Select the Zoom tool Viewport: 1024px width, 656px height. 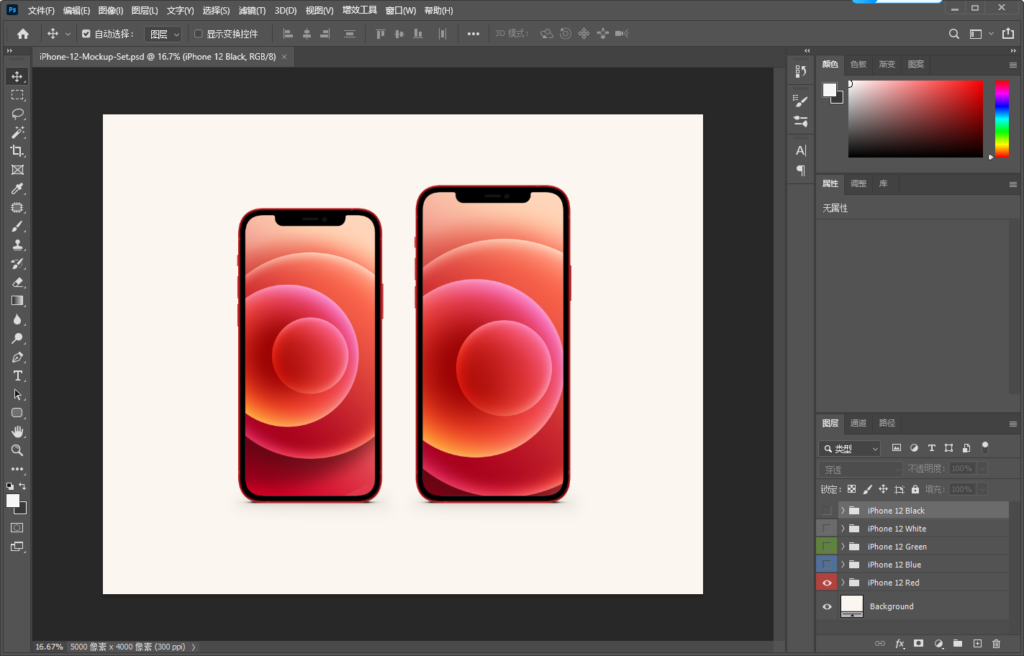pyautogui.click(x=17, y=450)
